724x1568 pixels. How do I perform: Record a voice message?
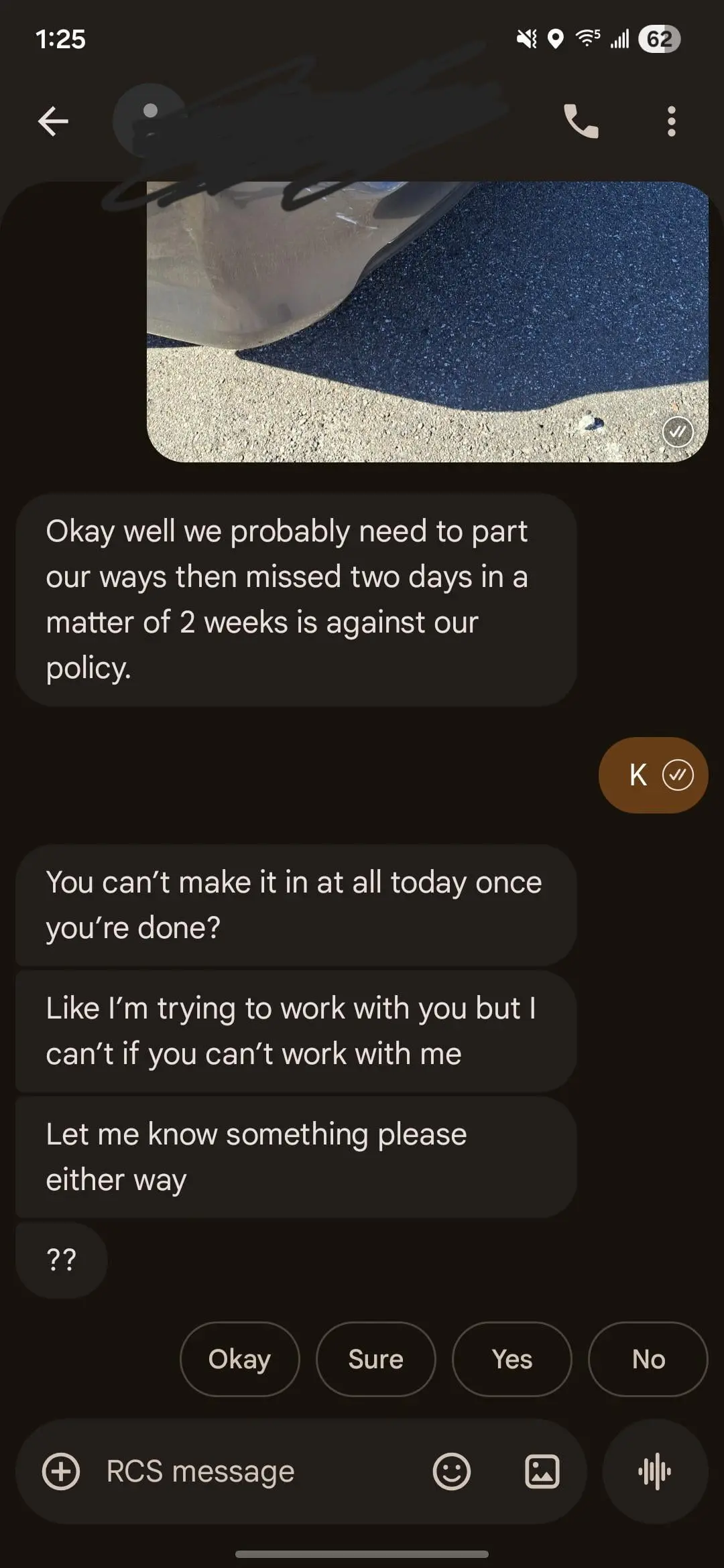tap(655, 1472)
